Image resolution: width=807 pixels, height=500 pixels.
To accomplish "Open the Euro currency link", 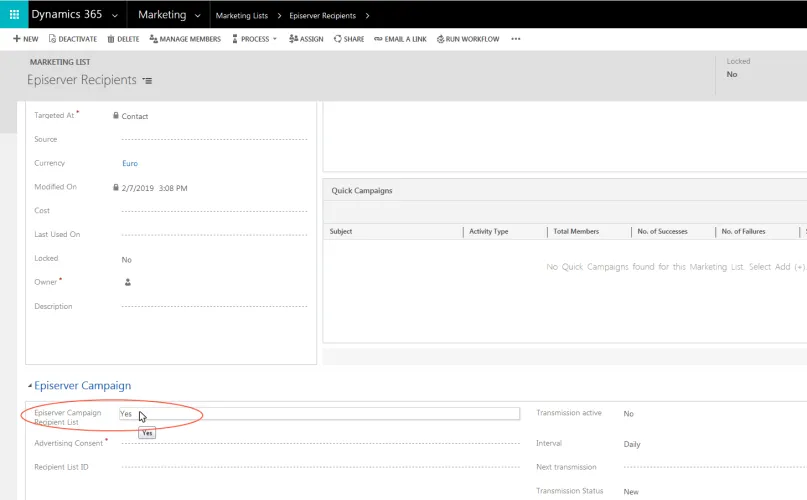I will click(x=130, y=163).
